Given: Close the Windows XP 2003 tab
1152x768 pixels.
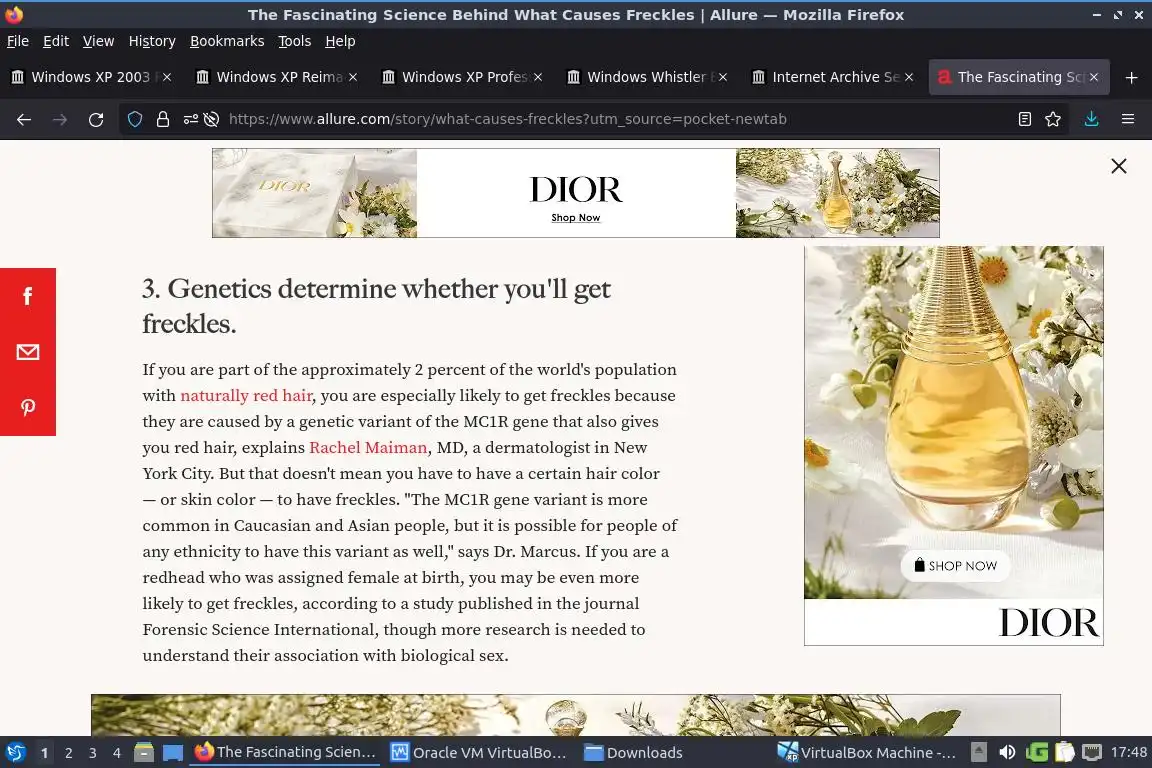Looking at the screenshot, I should click(x=167, y=77).
